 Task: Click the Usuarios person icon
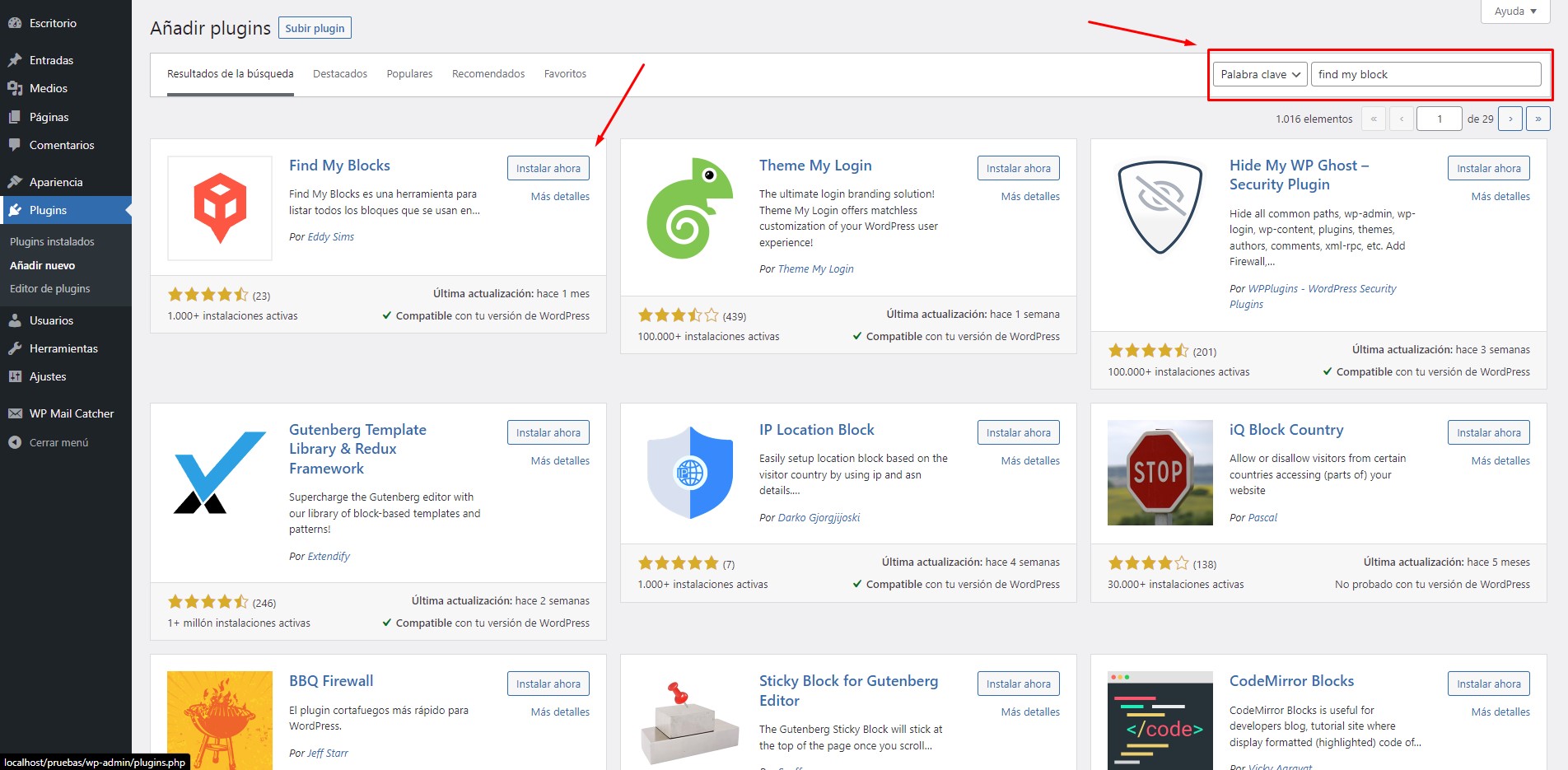(x=15, y=320)
